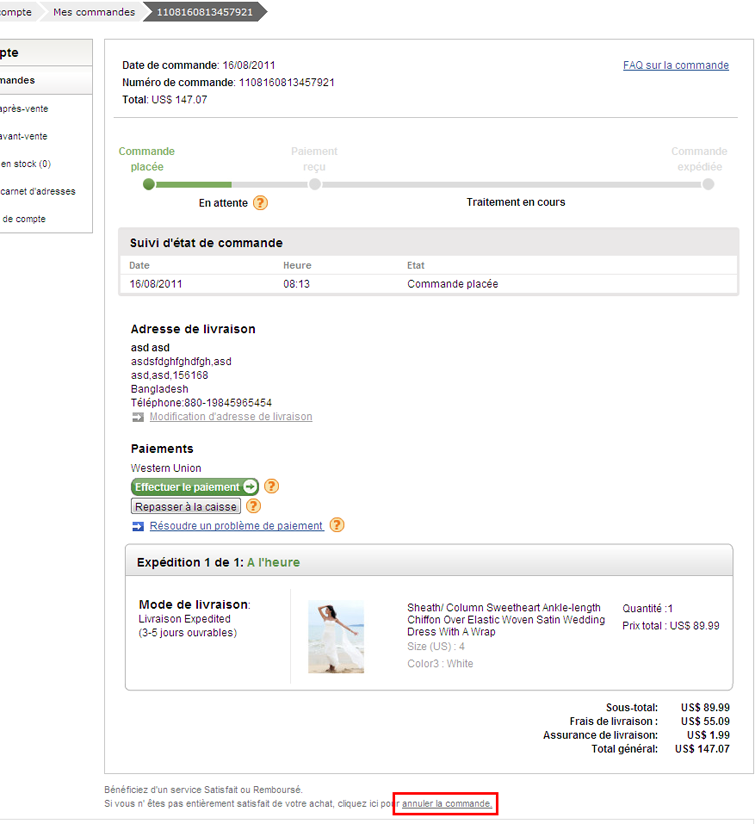Select "carnet d'adresses" in the sidebar
The width and height of the screenshot is (755, 824).
(38, 191)
